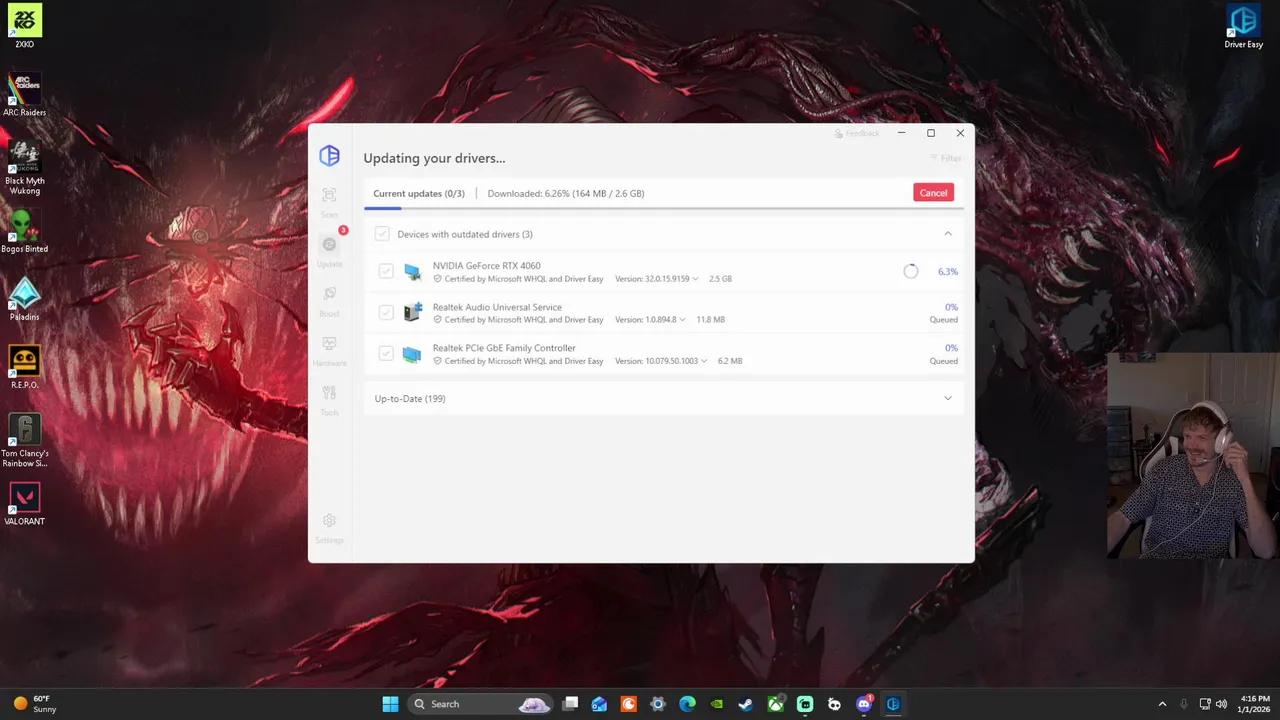Collapse the outdated drivers group chevron
The width and height of the screenshot is (1280, 720).
(x=948, y=234)
